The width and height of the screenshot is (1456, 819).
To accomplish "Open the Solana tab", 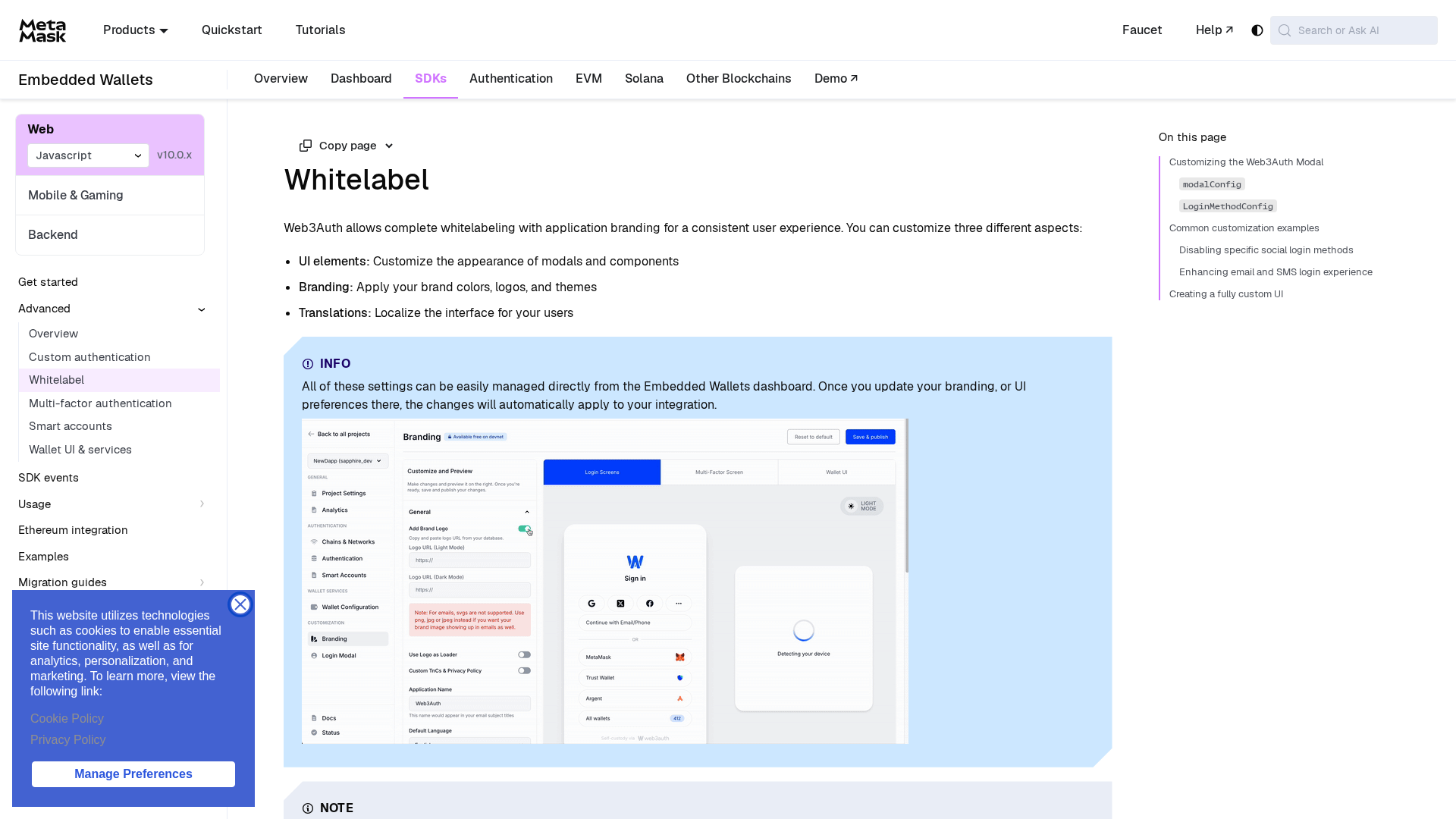I will coord(644,79).
